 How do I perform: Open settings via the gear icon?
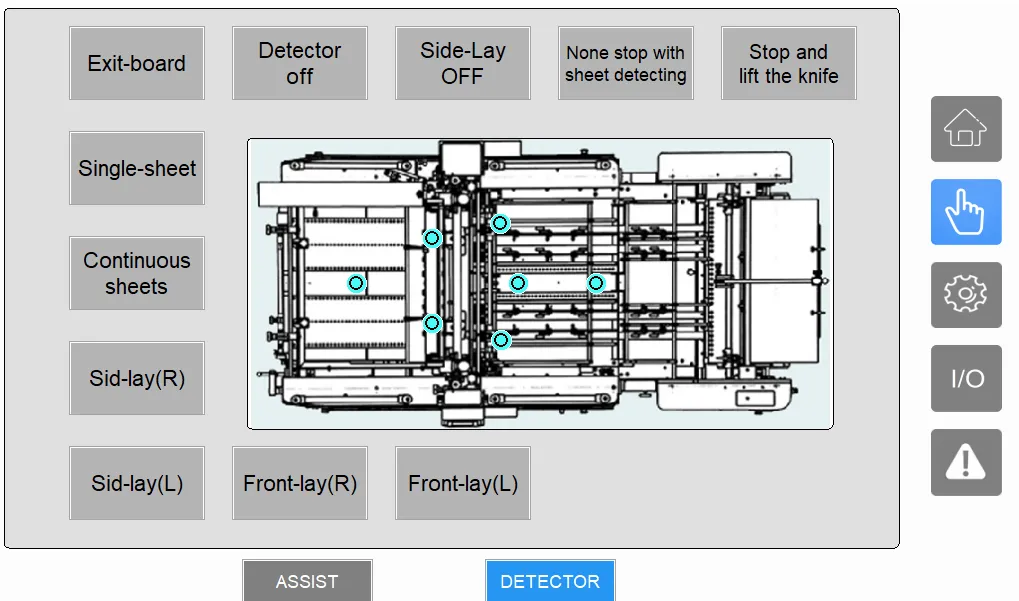click(x=966, y=295)
